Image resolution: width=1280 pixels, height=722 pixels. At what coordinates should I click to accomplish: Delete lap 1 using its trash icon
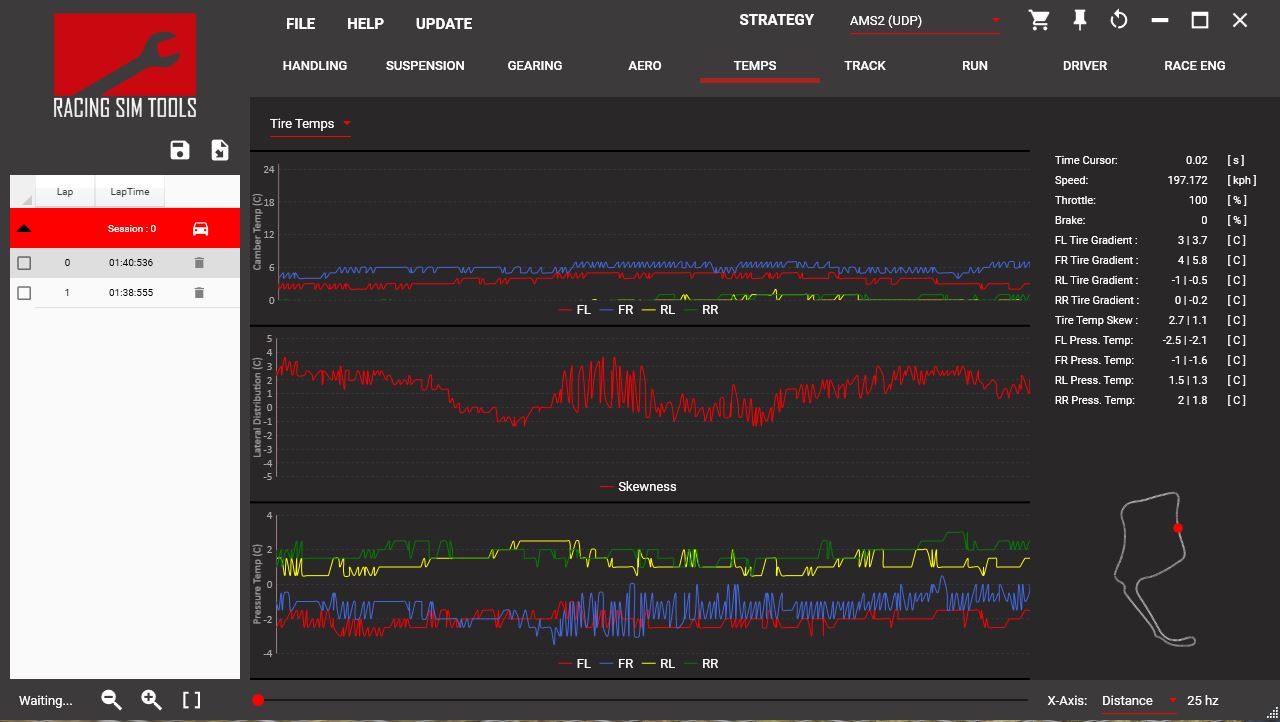(x=199, y=293)
